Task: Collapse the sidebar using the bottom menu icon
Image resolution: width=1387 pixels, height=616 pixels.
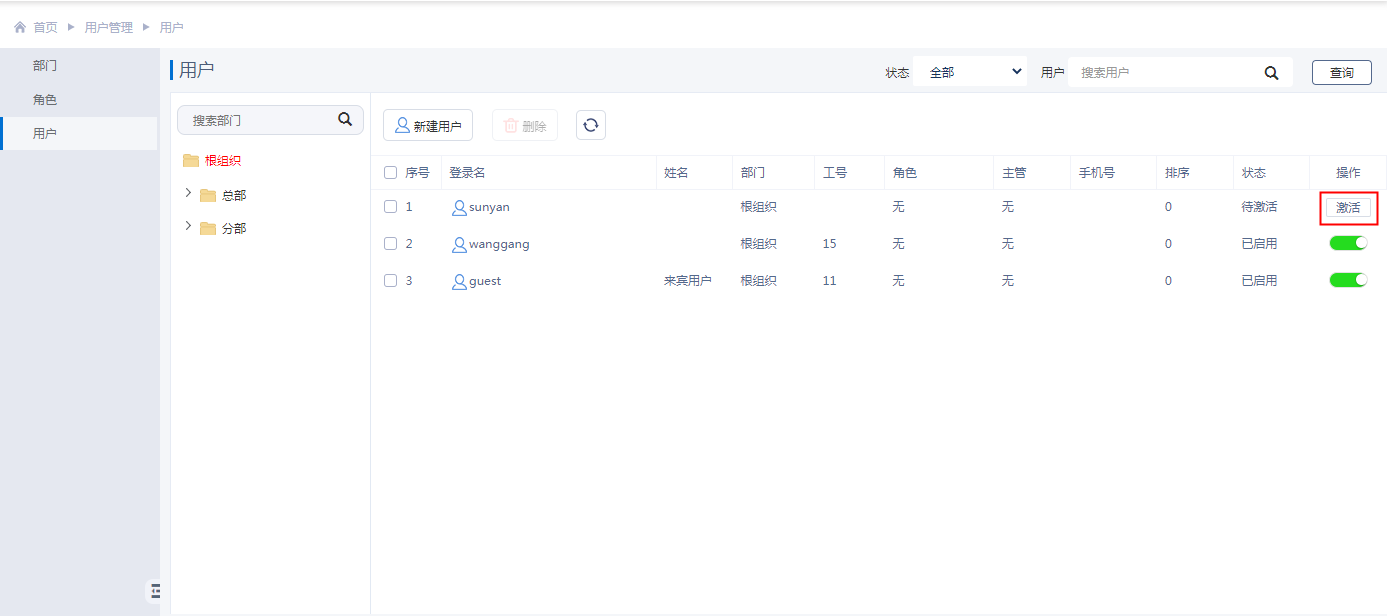Action: tap(155, 591)
